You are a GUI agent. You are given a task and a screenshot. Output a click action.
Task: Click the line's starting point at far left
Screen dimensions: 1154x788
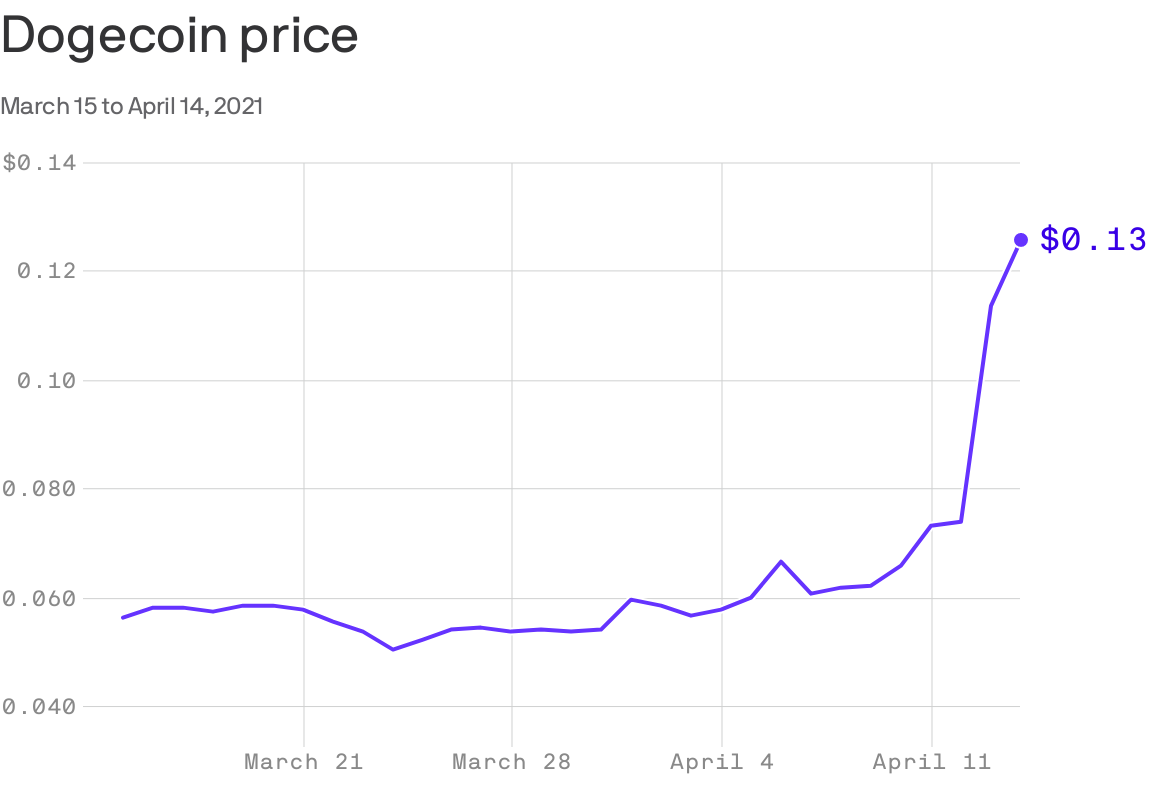123,617
